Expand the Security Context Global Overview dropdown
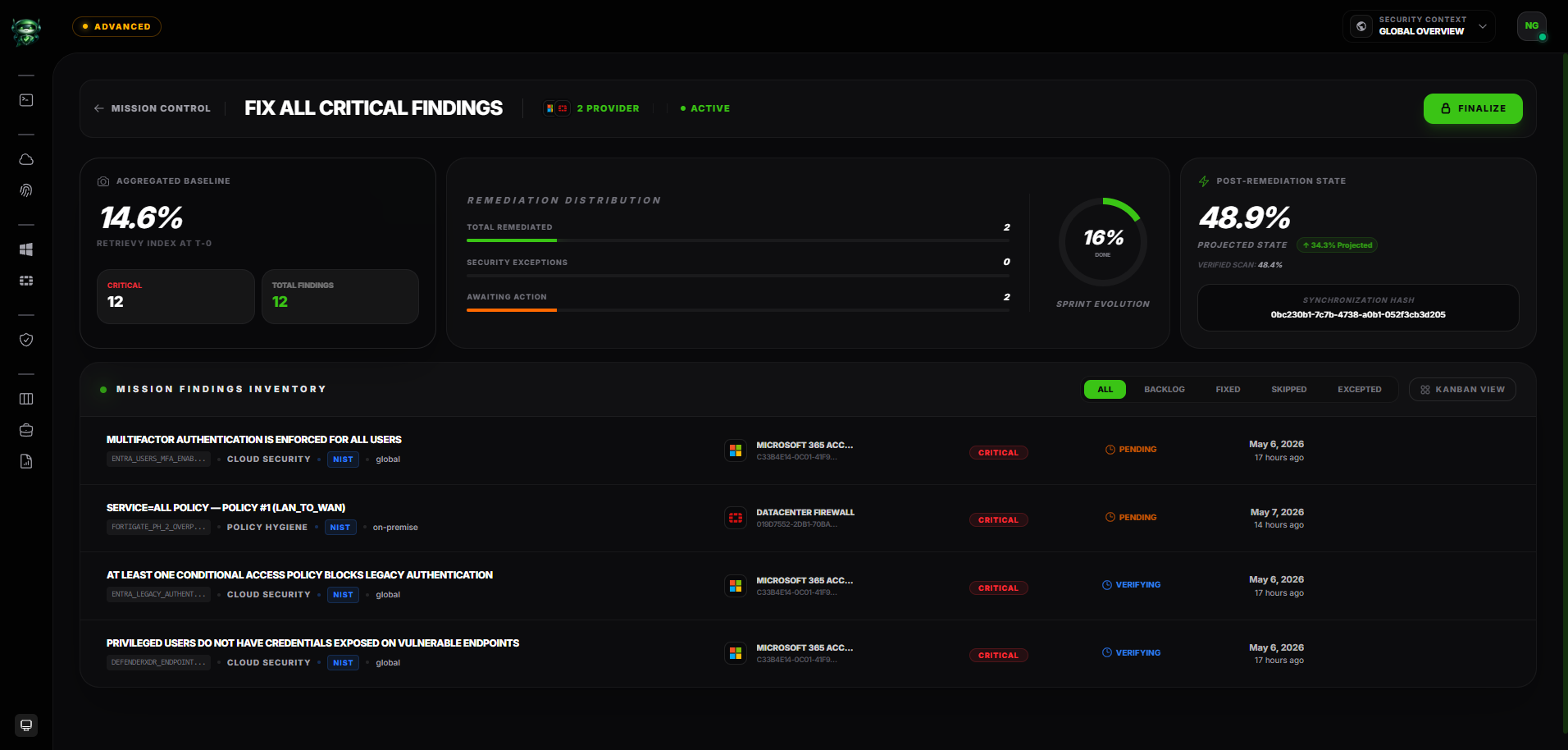The image size is (1568, 750). (1419, 26)
